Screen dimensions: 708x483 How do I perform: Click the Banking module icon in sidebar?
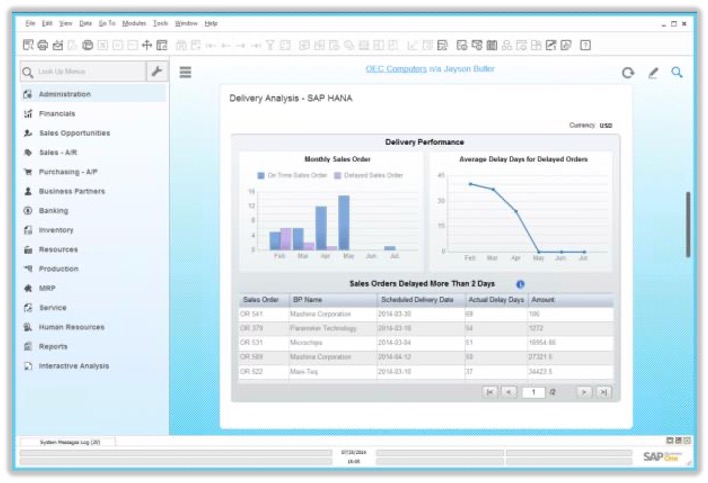[28, 211]
